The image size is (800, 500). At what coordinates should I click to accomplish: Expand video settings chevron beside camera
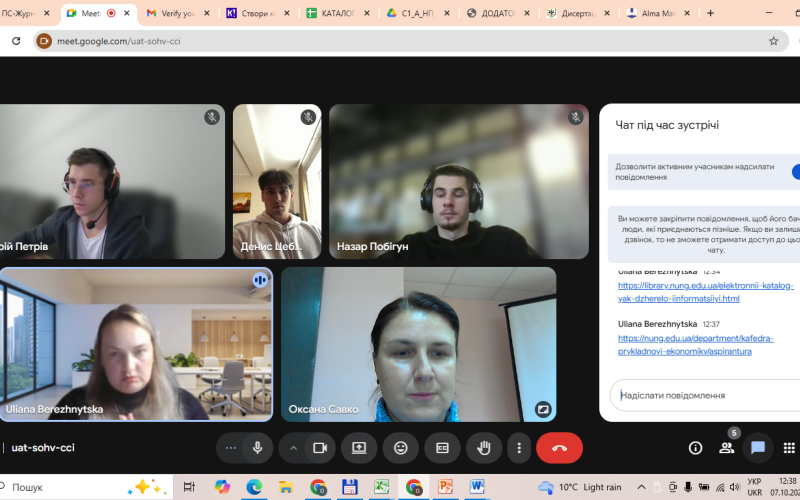pos(293,448)
